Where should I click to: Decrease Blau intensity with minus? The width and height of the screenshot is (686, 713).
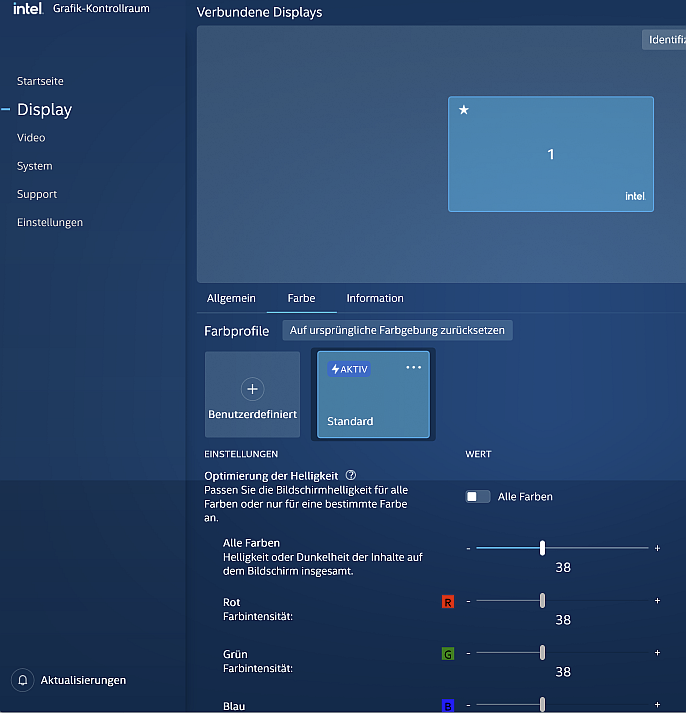468,705
